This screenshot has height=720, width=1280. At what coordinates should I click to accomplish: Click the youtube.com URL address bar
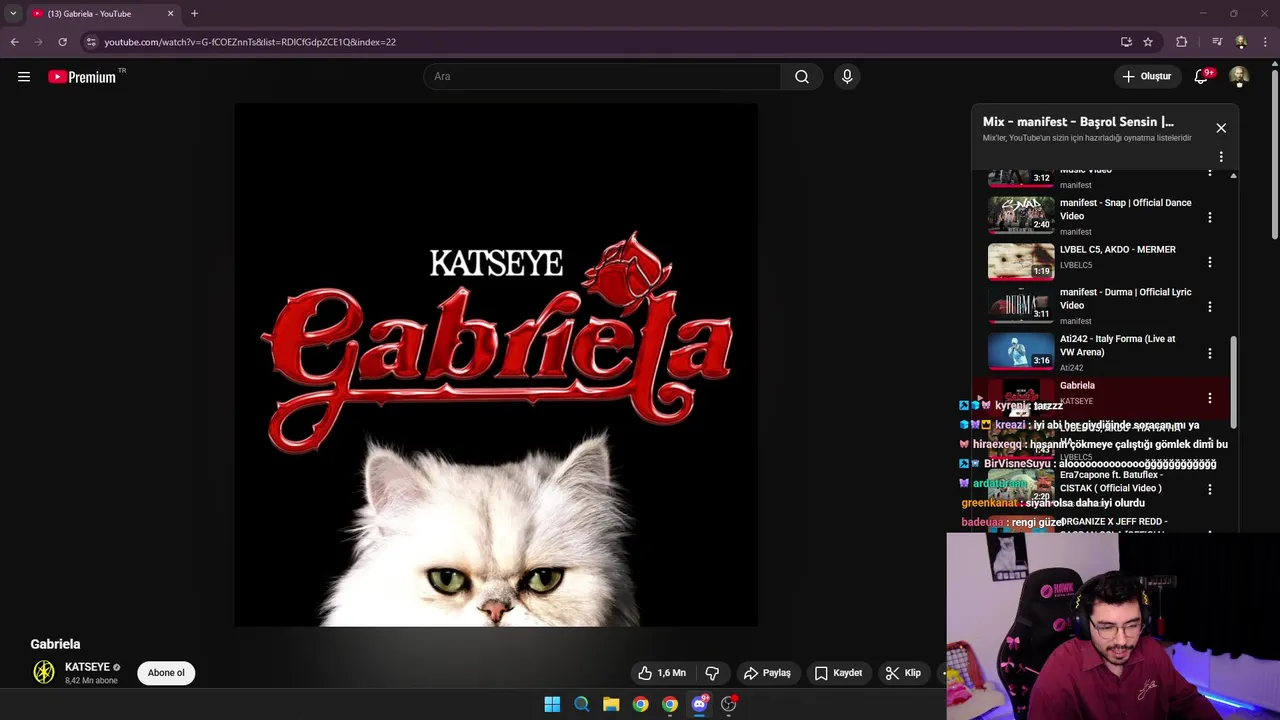tap(250, 42)
